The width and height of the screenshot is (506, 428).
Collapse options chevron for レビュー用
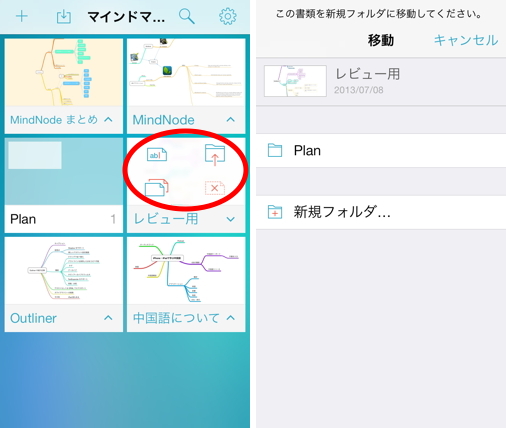(231, 219)
